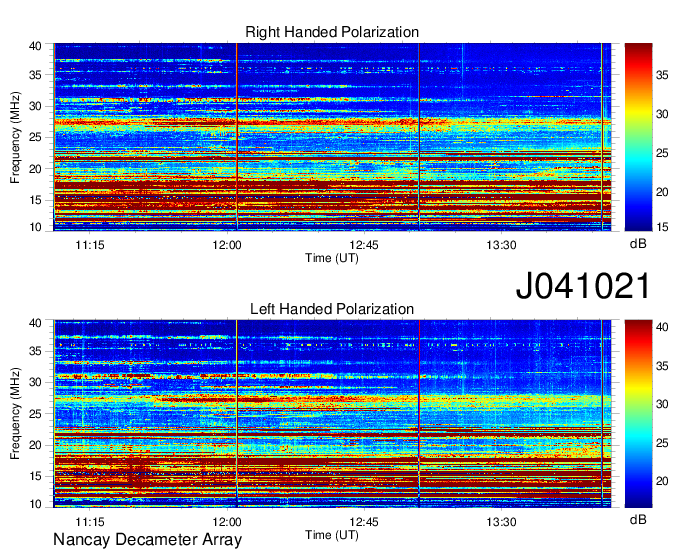The width and height of the screenshot is (680, 552).
Task: Click the 12:45 tick label on lower plot
Action: pos(364,522)
